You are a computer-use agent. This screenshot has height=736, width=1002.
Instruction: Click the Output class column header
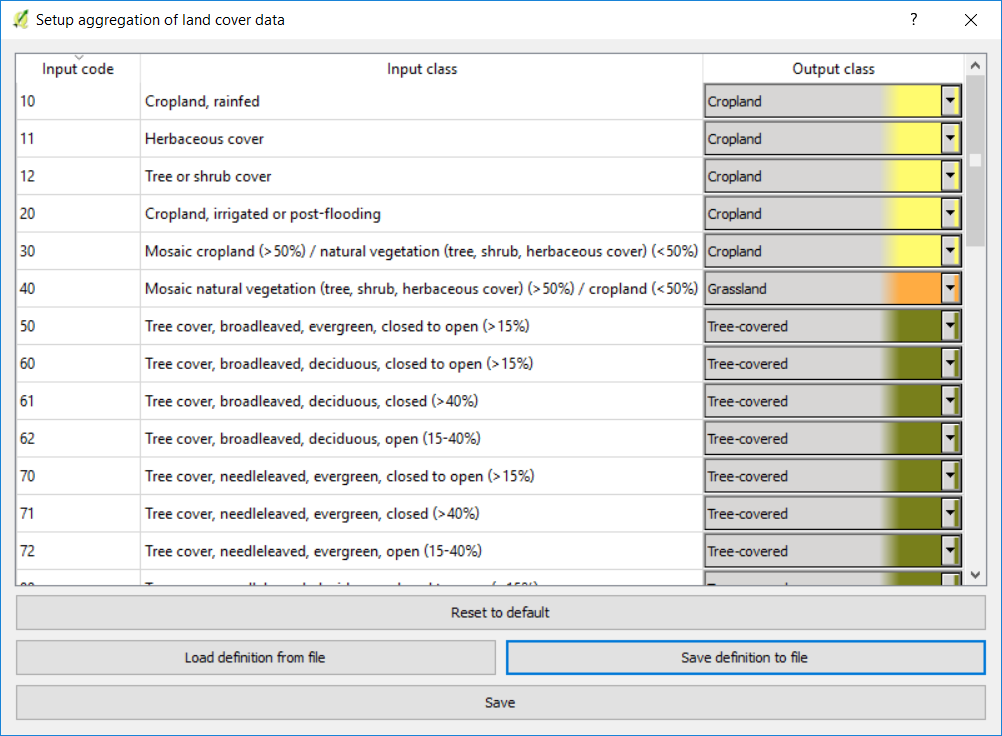(833, 69)
